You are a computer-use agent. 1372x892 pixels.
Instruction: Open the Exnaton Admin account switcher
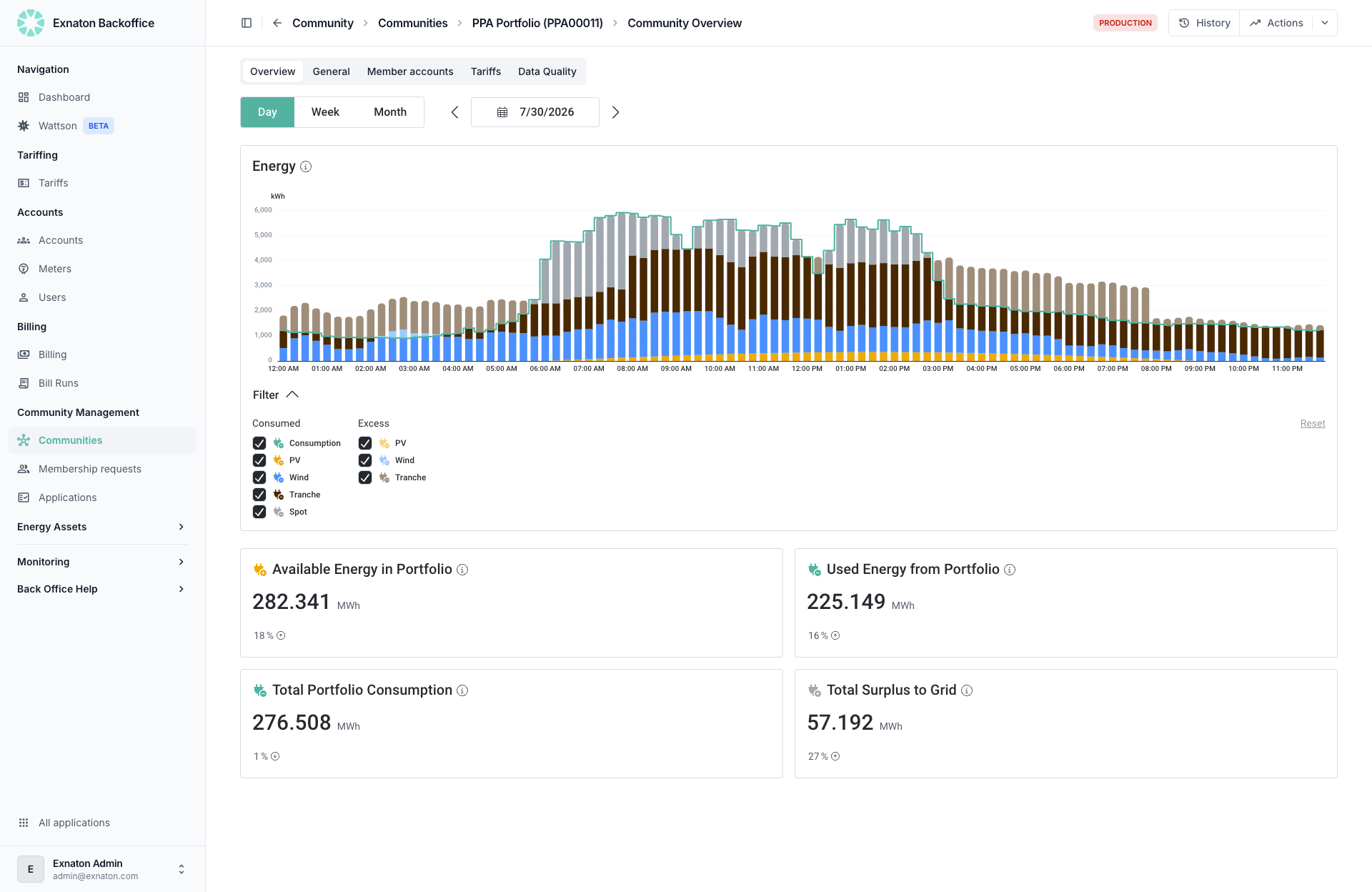102,869
